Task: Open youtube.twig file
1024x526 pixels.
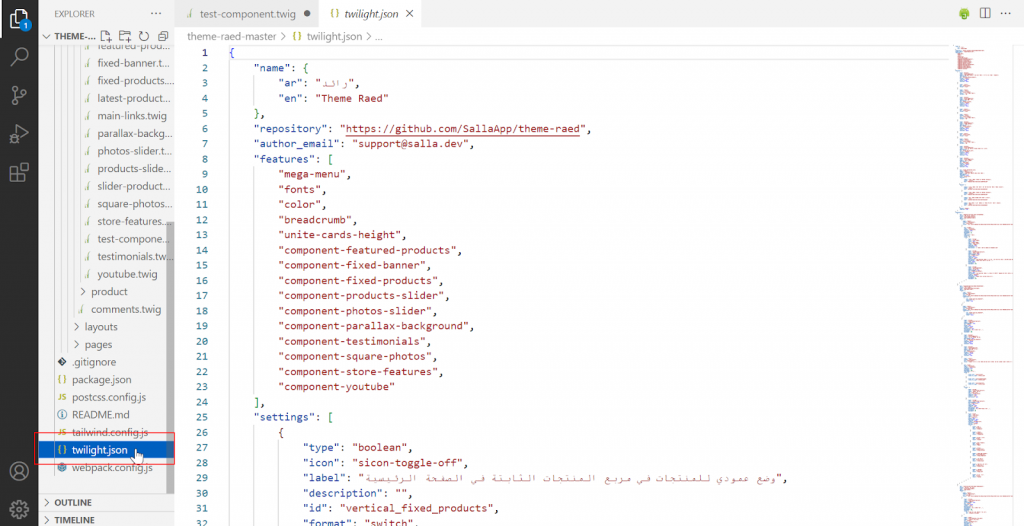Action: point(127,274)
